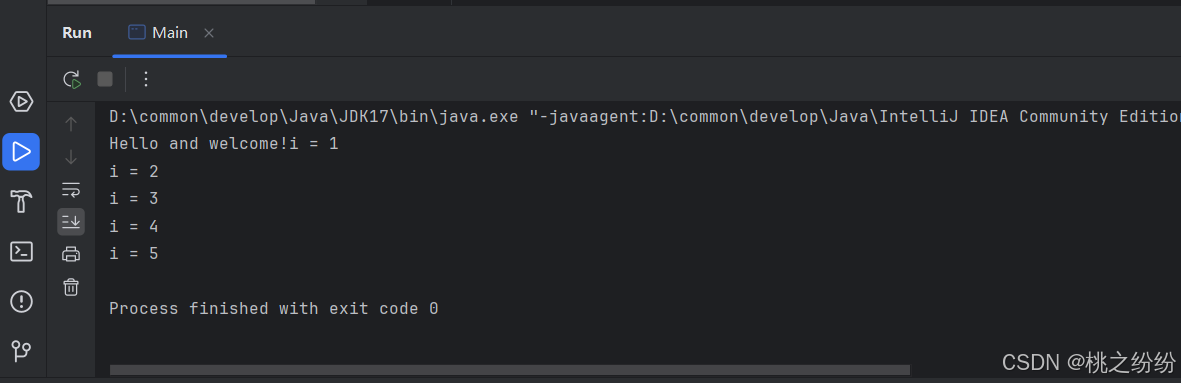Open the Problems tool window
Screen dimensions: 1181x383
pyautogui.click(x=21, y=302)
